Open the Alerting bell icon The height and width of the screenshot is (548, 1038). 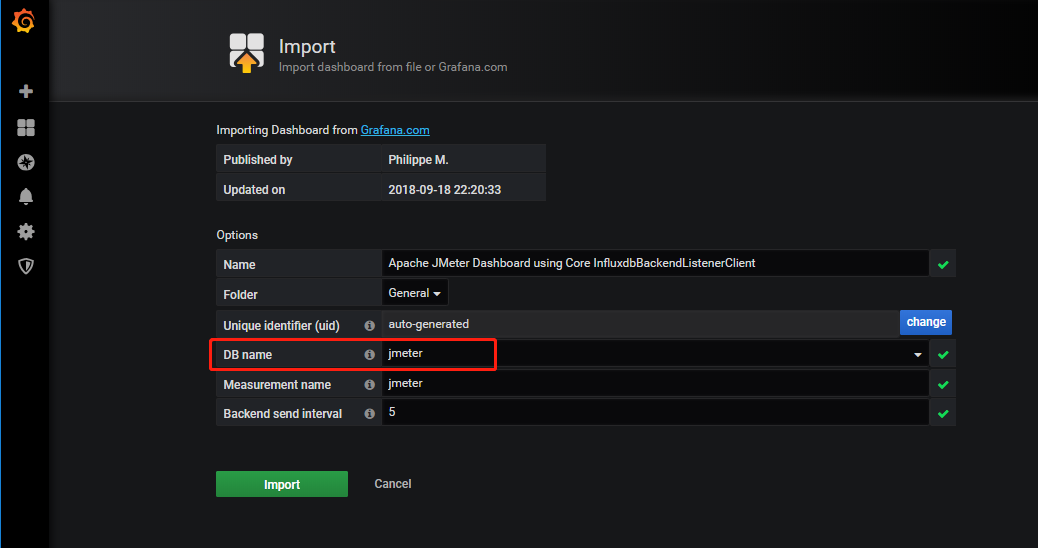pyautogui.click(x=26, y=197)
